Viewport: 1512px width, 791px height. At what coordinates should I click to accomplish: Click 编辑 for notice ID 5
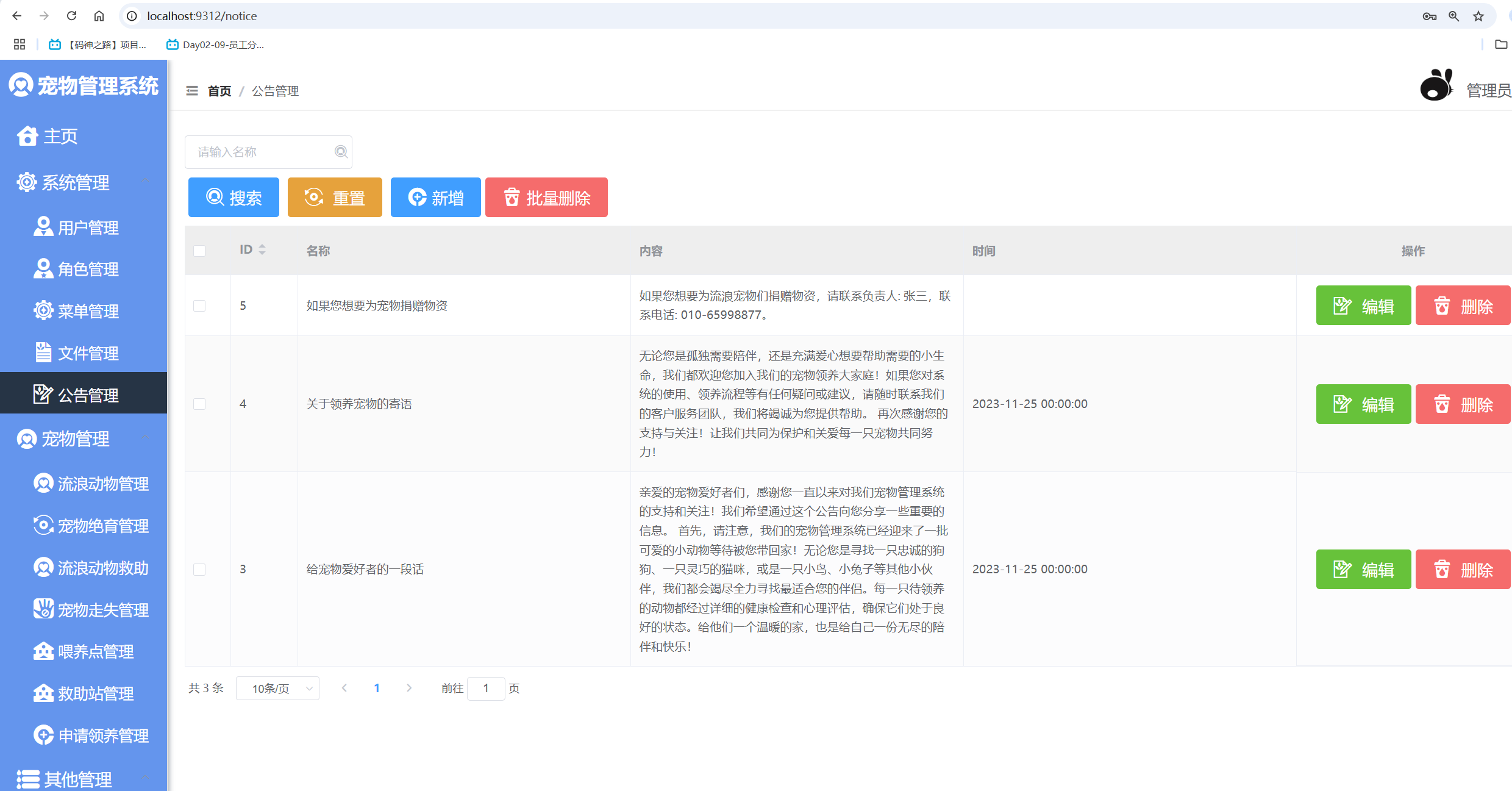pyautogui.click(x=1363, y=306)
